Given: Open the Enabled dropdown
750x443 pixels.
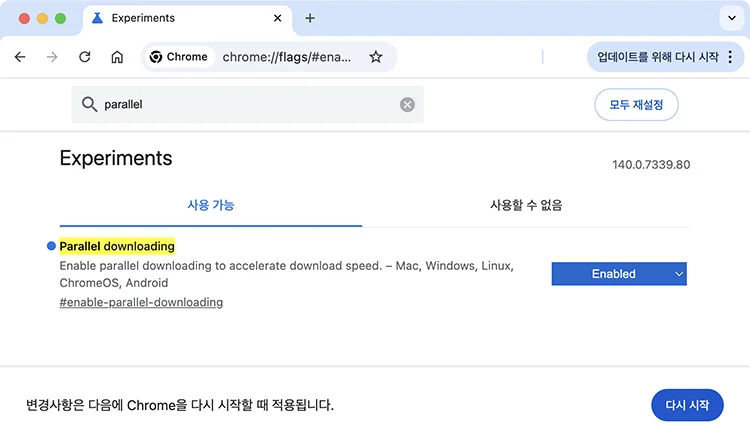Looking at the screenshot, I should coord(619,274).
